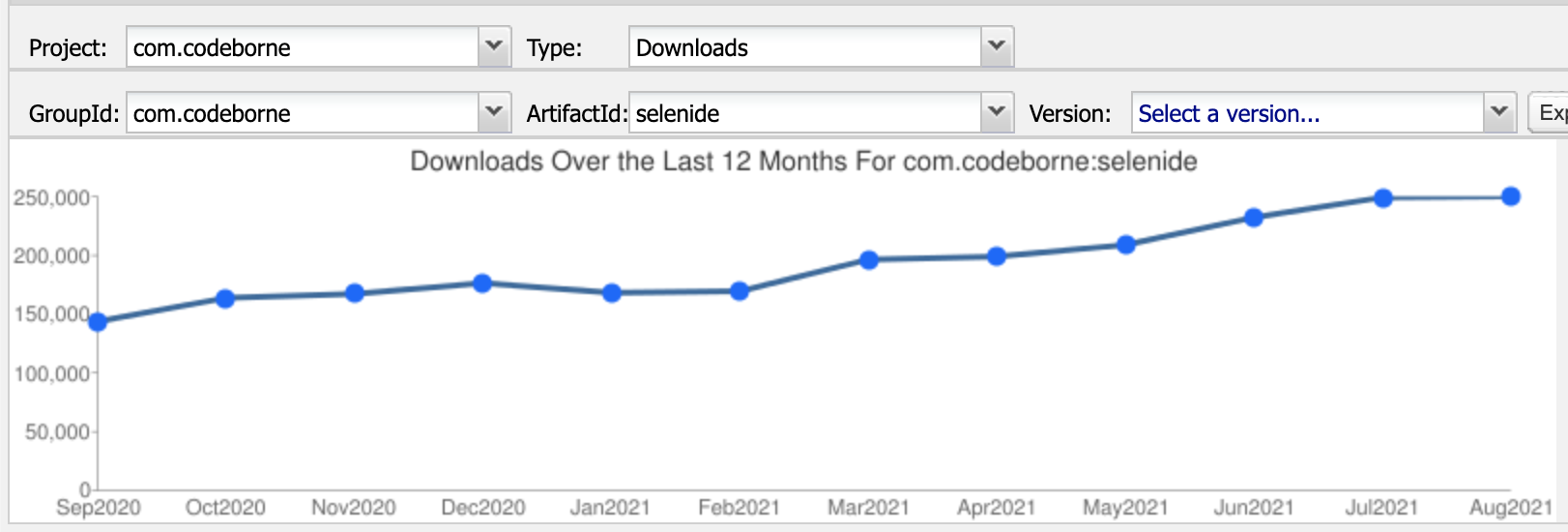Select the Dec2020 data point
The height and width of the screenshot is (532, 1568).
[482, 283]
